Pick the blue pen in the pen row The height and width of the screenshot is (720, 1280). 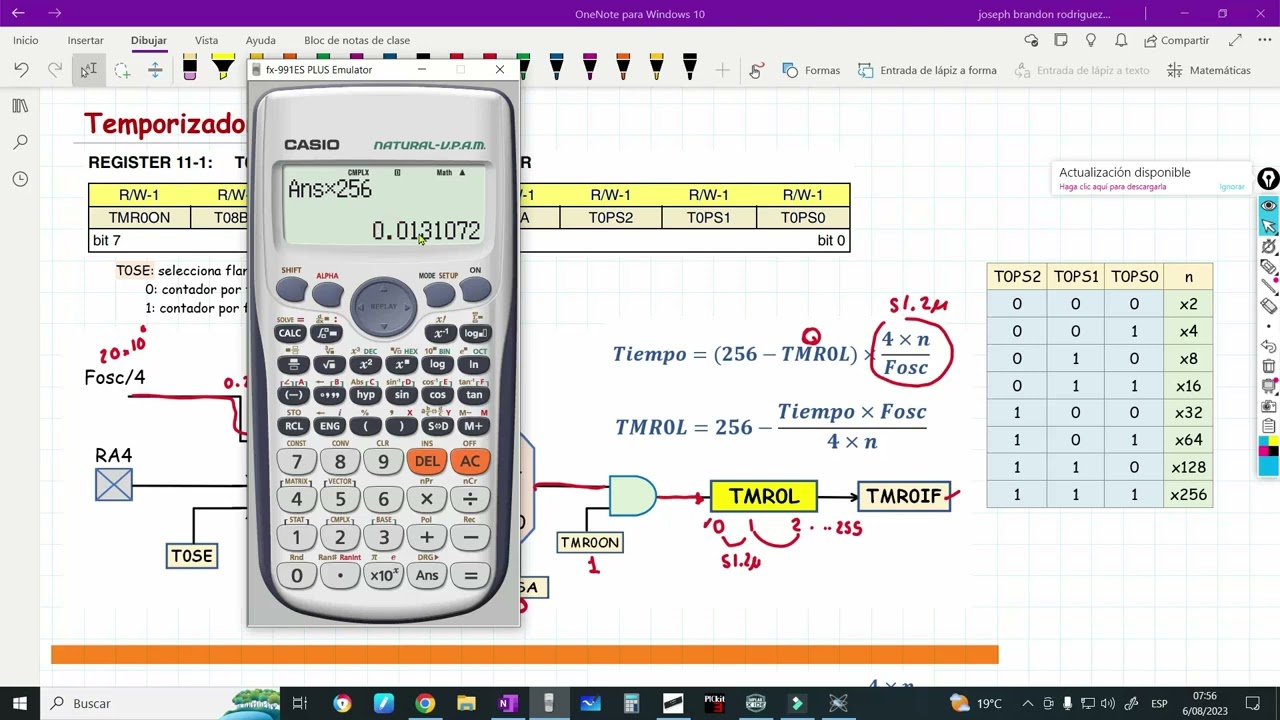556,68
